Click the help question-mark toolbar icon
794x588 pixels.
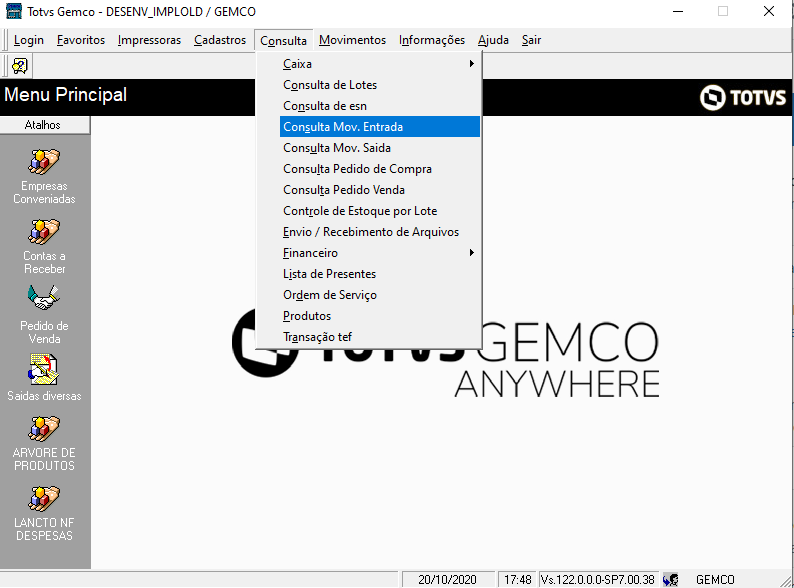tap(20, 66)
